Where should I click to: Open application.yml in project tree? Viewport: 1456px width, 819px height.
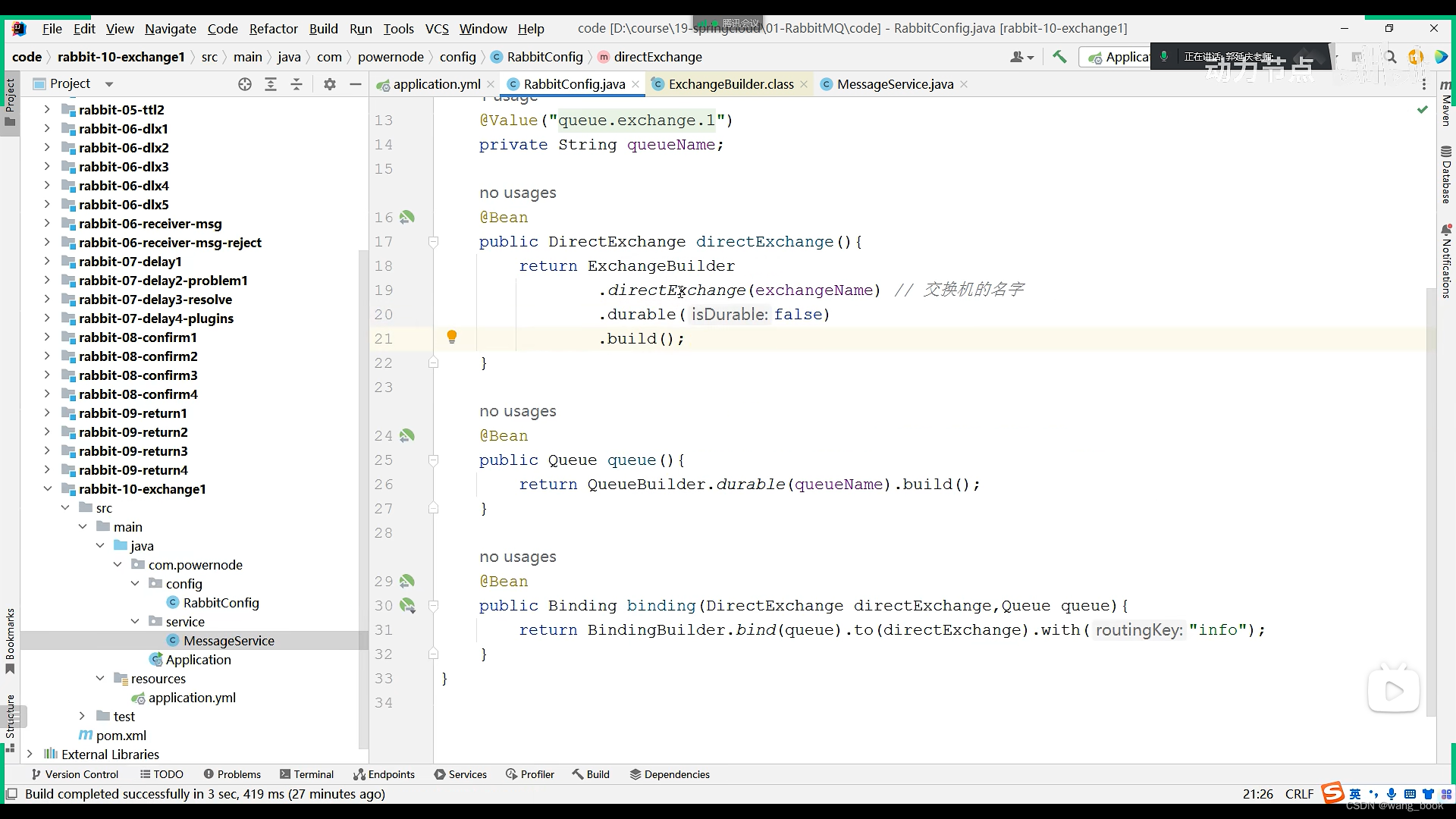pyautogui.click(x=192, y=698)
